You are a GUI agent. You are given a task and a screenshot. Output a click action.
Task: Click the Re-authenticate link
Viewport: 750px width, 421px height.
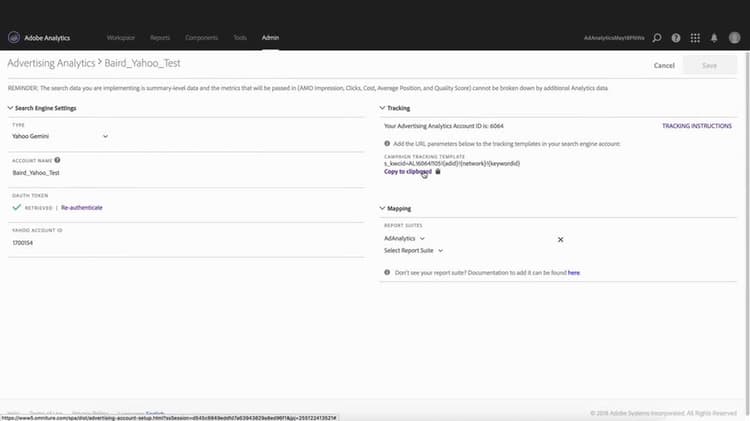pyautogui.click(x=82, y=208)
